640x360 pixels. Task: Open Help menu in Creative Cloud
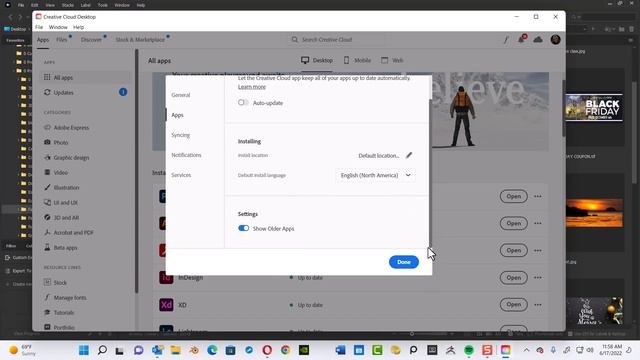coord(78,27)
